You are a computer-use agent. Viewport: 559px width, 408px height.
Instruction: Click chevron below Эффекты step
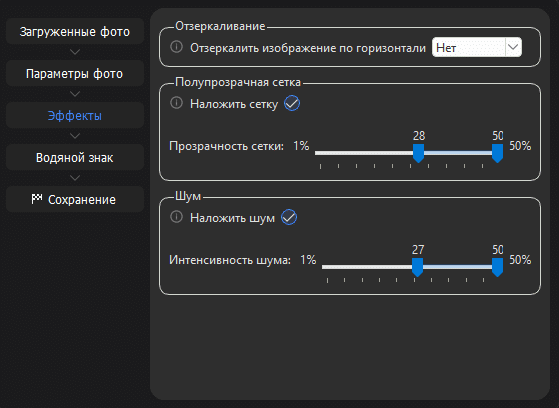coord(75,136)
